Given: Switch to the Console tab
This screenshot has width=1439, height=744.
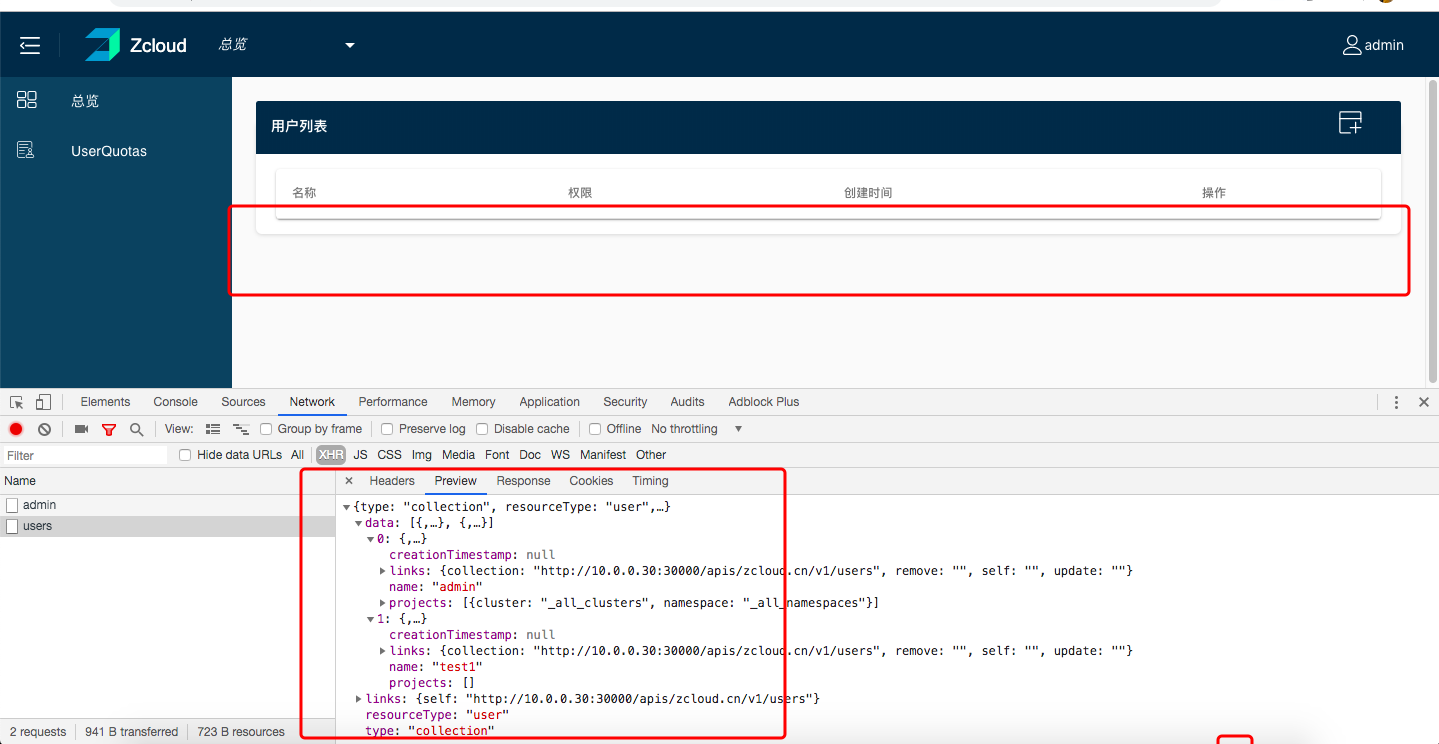Looking at the screenshot, I should [176, 402].
